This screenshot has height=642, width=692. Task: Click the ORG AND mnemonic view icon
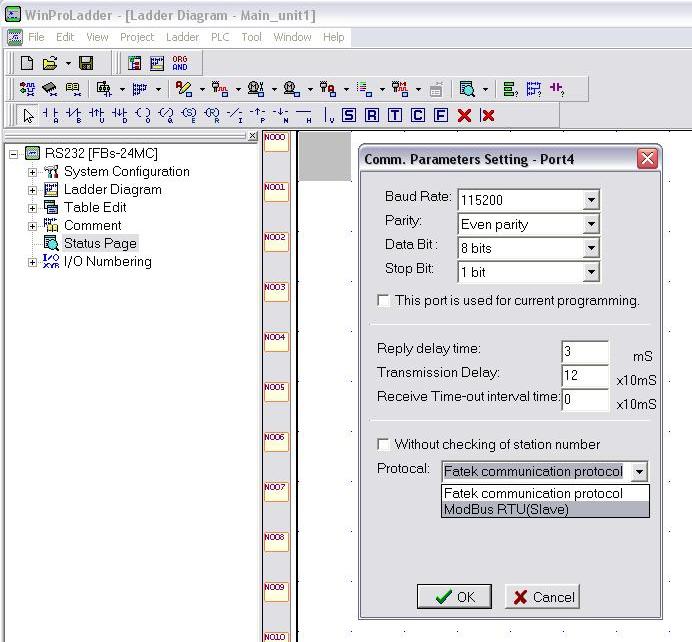coord(180,63)
